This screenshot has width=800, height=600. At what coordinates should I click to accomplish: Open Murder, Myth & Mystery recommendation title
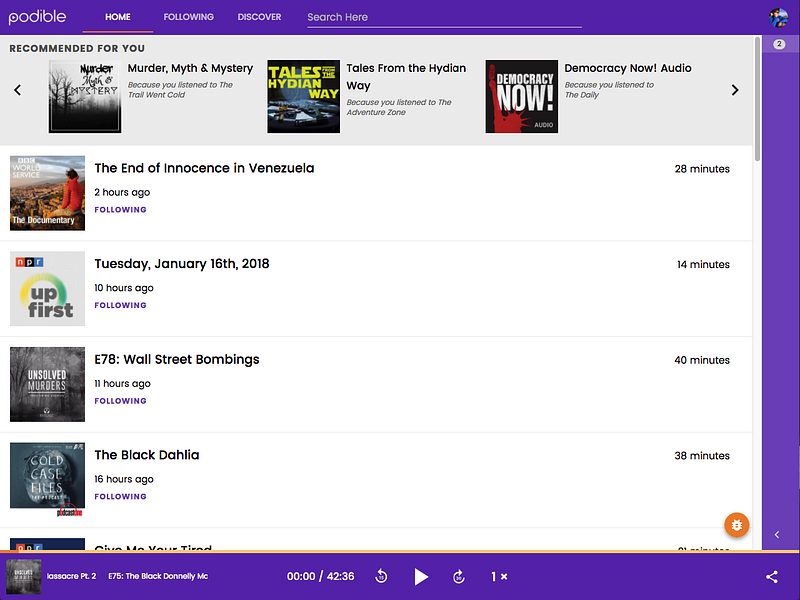pos(190,68)
